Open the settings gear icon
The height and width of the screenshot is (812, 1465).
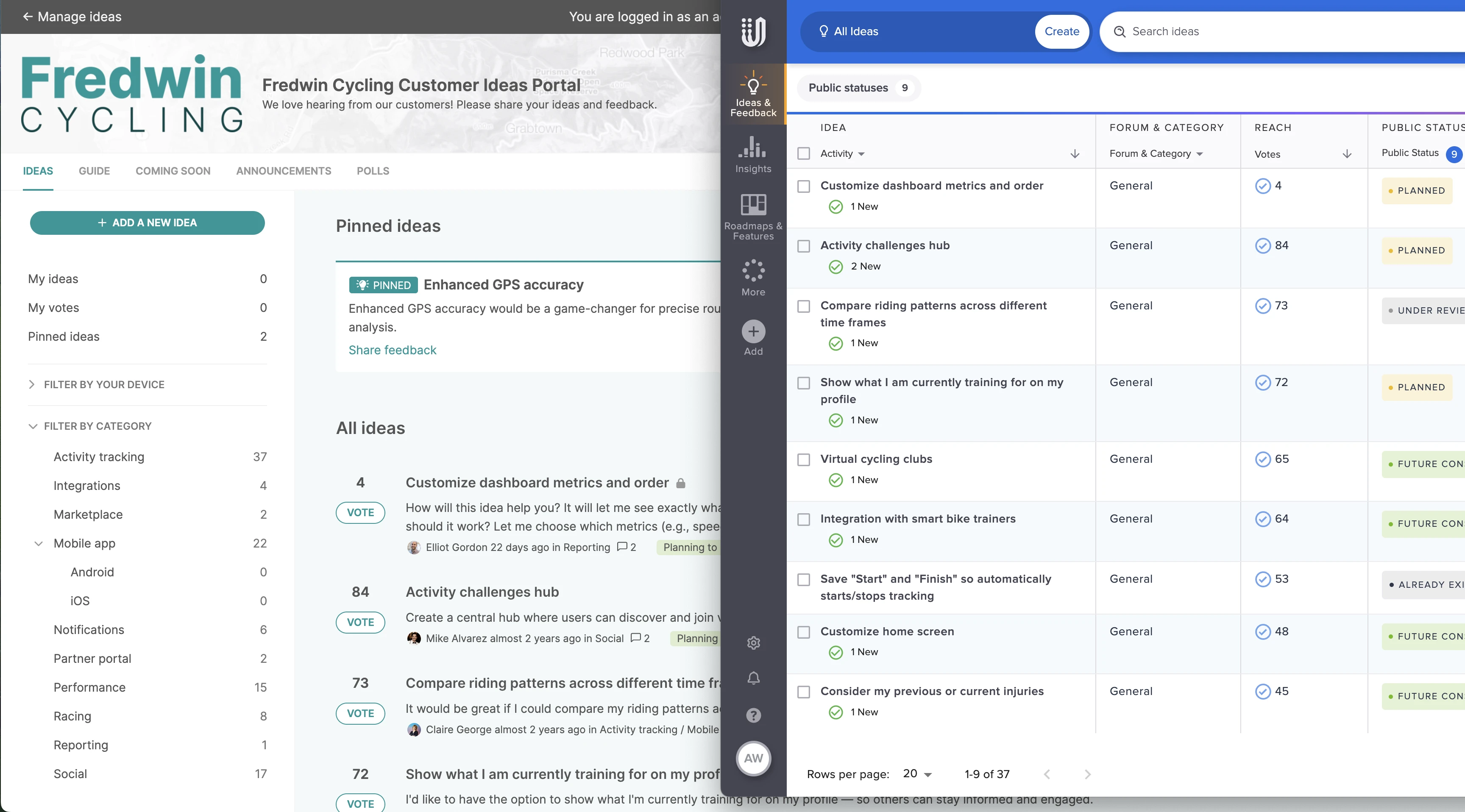[753, 642]
